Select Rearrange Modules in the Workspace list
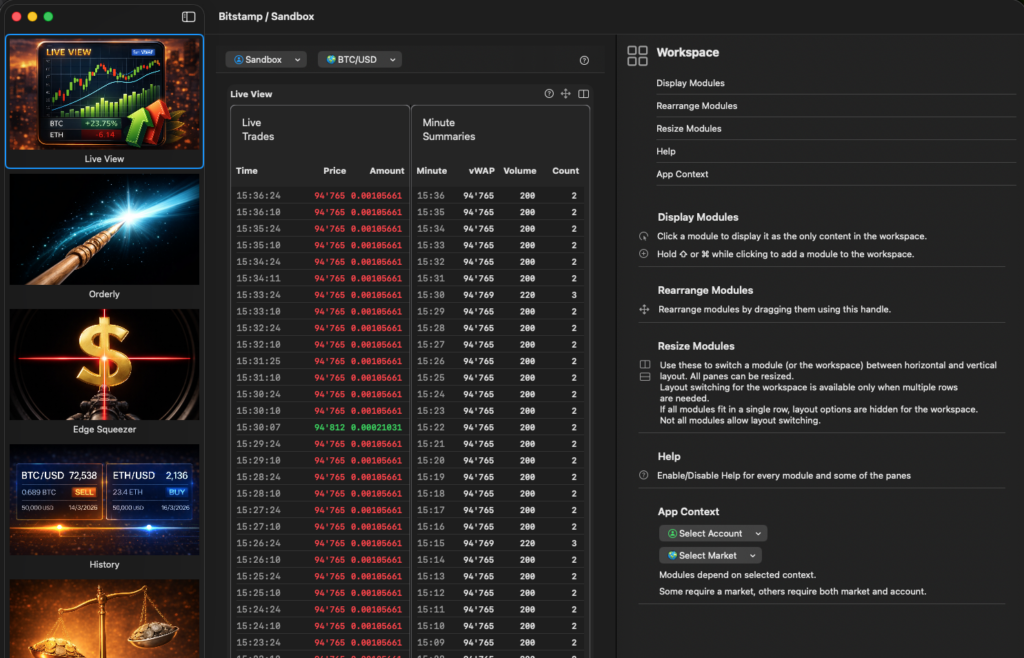Viewport: 1024px width, 658px height. (696, 106)
